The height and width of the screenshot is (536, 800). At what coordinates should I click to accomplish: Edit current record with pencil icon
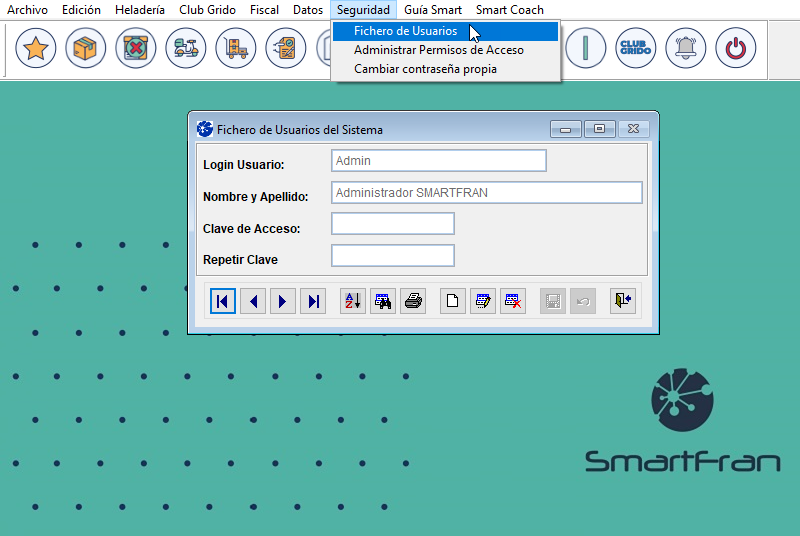click(483, 301)
